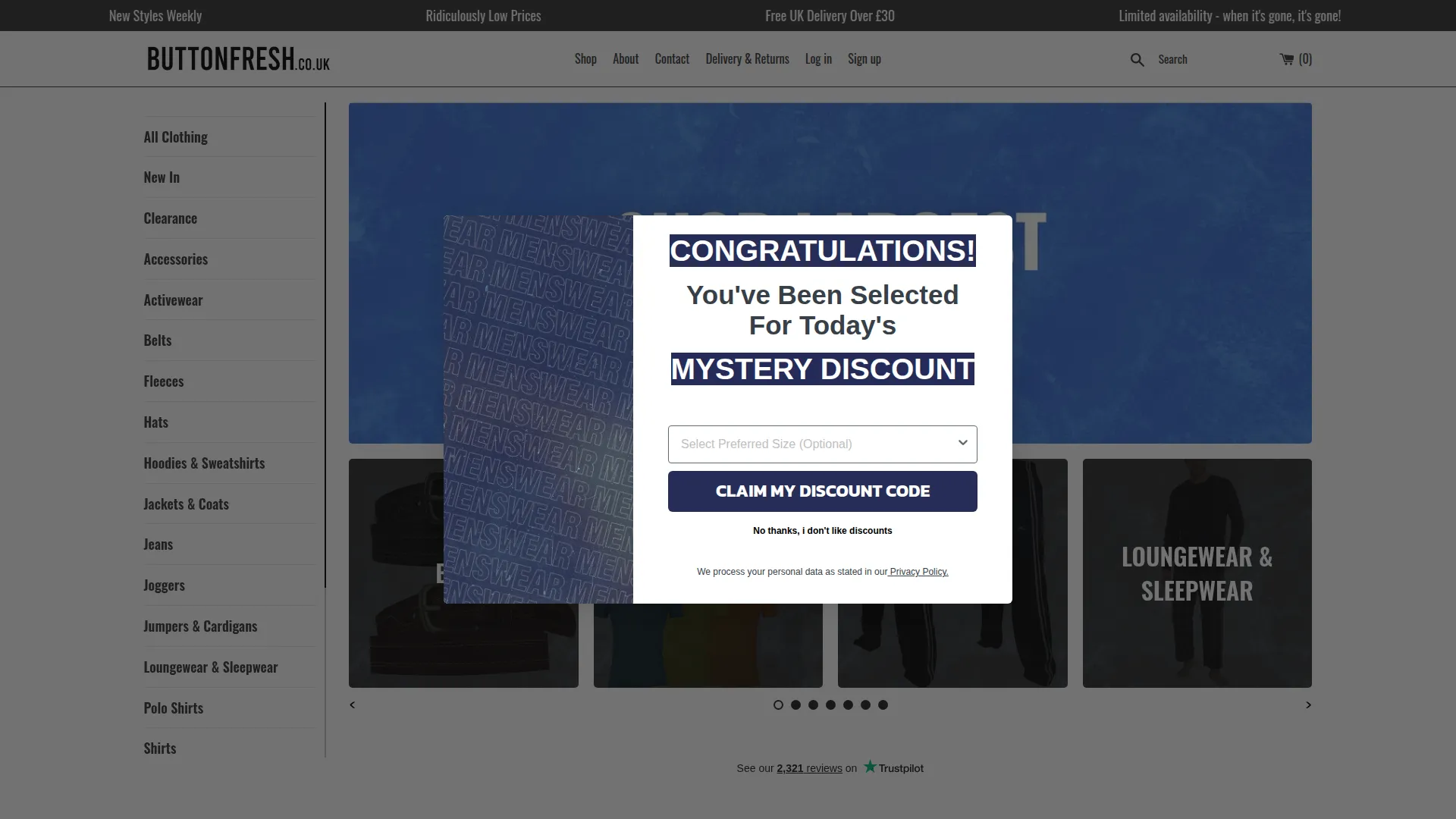Open Hoodies & Sweatshirts category
This screenshot has width=1456, height=819.
[x=204, y=463]
